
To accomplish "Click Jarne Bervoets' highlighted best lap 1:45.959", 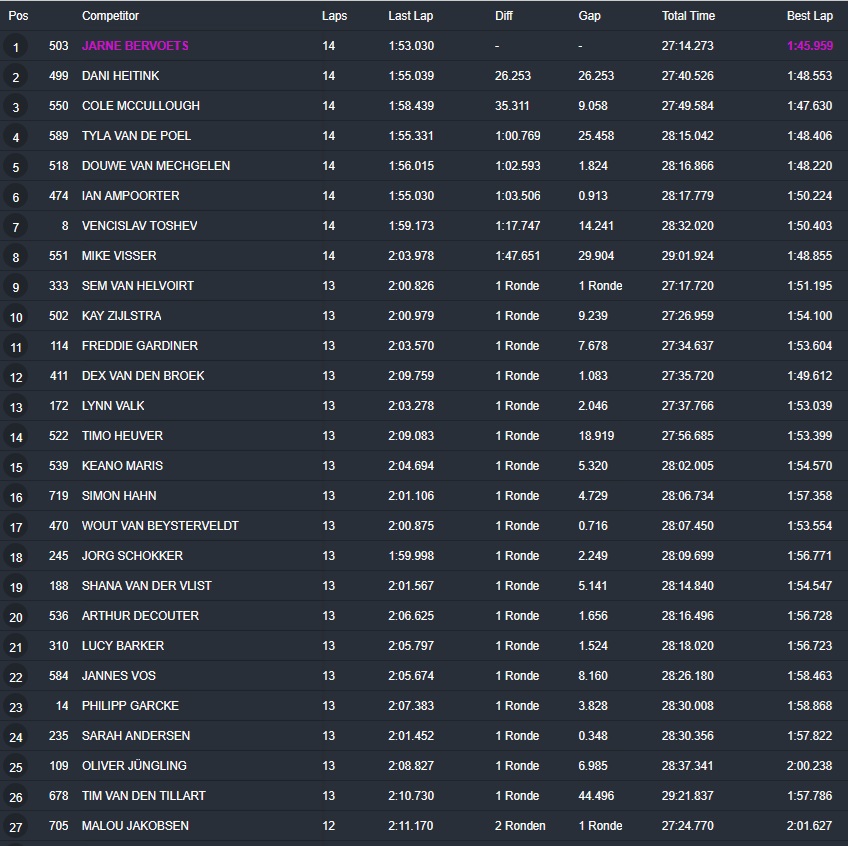I will pyautogui.click(x=809, y=46).
